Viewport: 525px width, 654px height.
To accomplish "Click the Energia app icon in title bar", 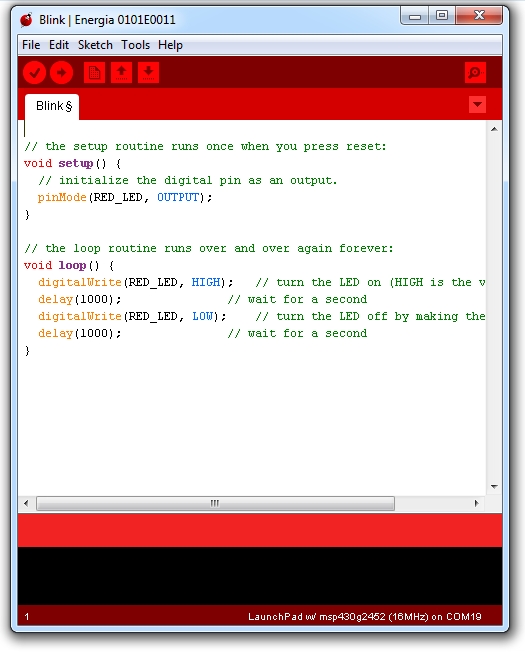I will click(26, 20).
